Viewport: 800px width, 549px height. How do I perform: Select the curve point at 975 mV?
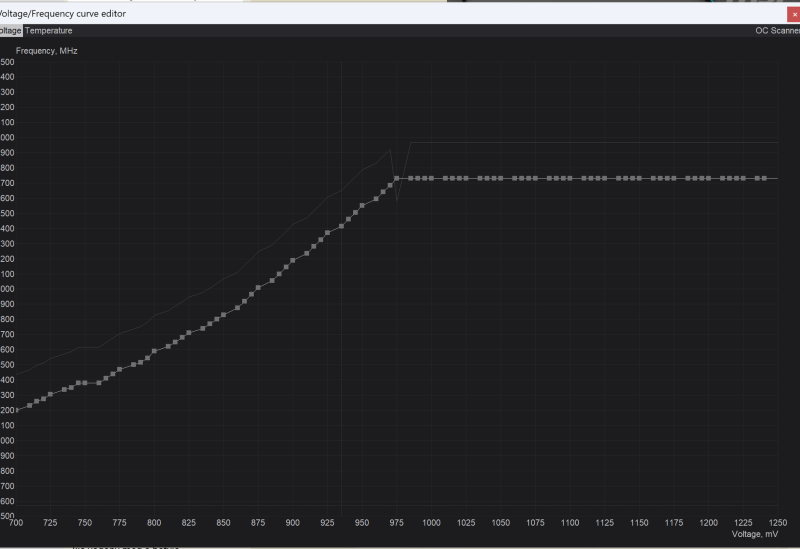click(397, 179)
